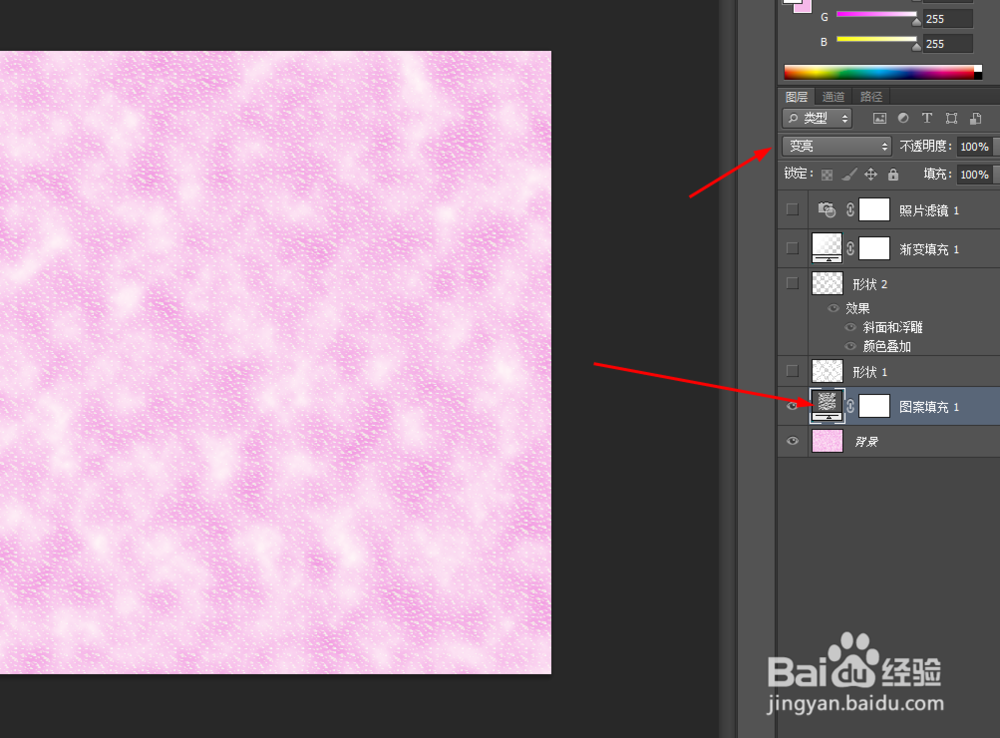Click the pink background color swatch
1000x738 pixels.
804,7
